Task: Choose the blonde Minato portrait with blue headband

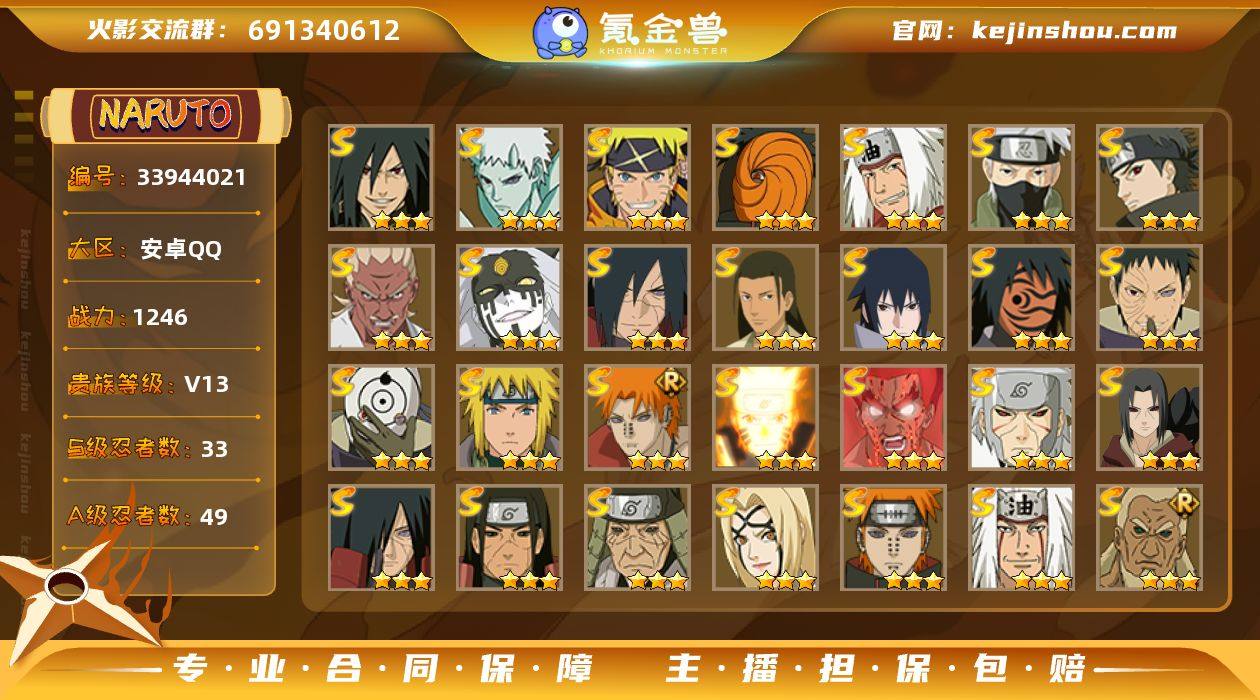Action: 509,418
